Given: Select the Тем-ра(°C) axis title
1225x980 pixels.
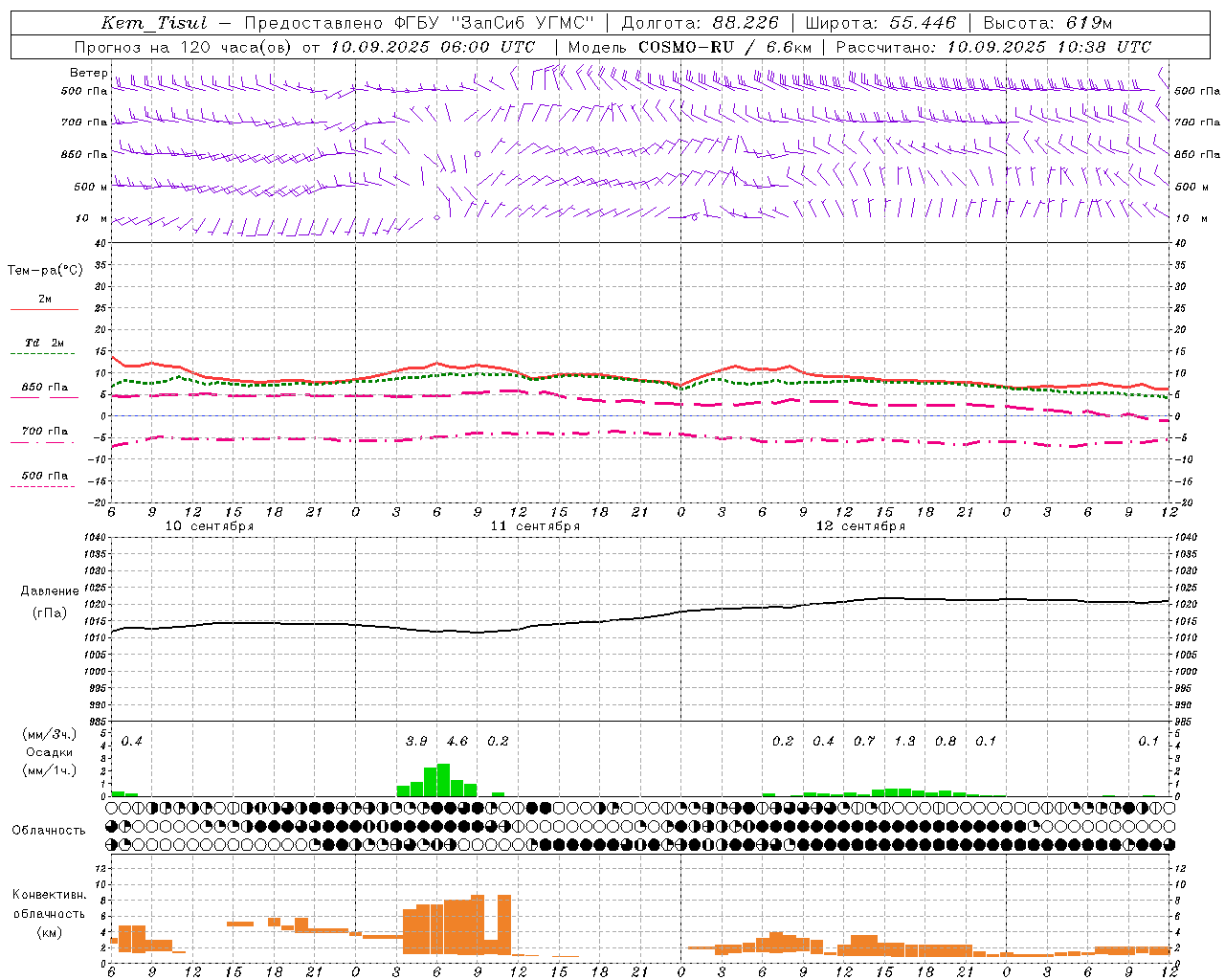Looking at the screenshot, I should coord(45,270).
